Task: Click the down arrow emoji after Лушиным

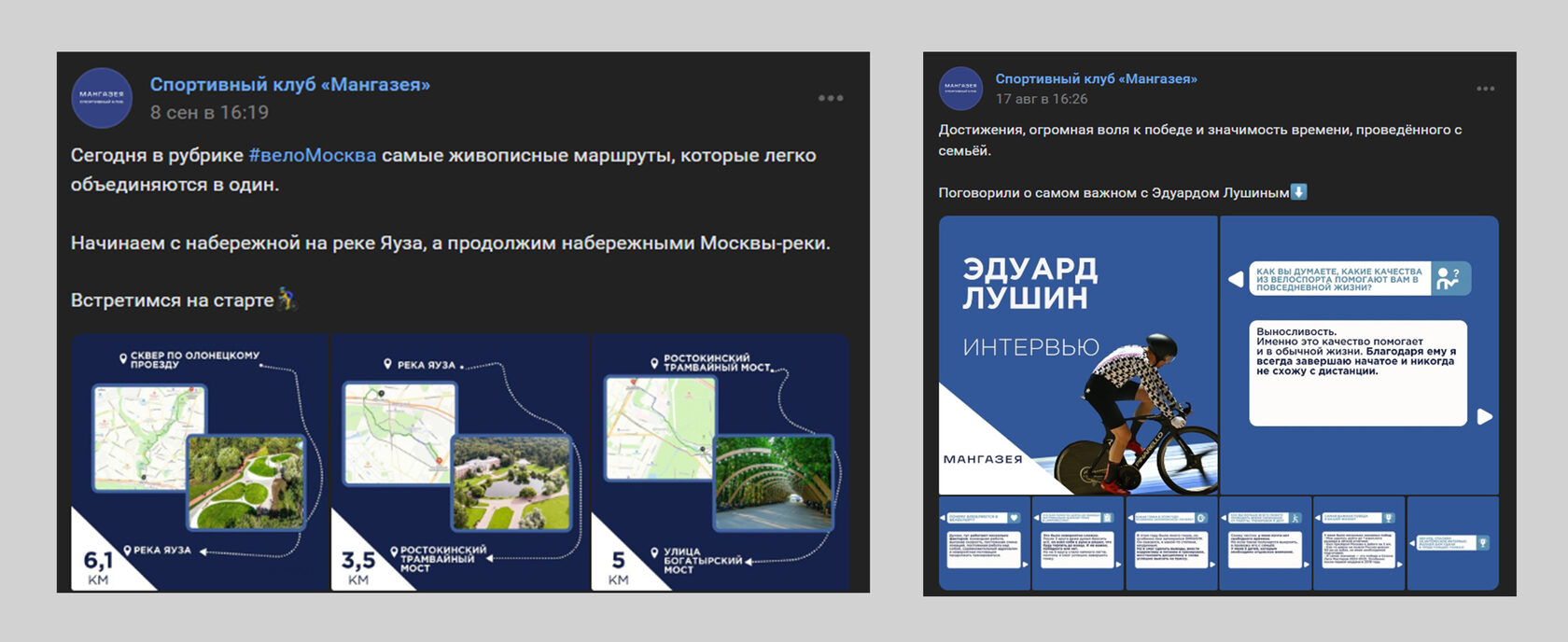Action: [1298, 191]
